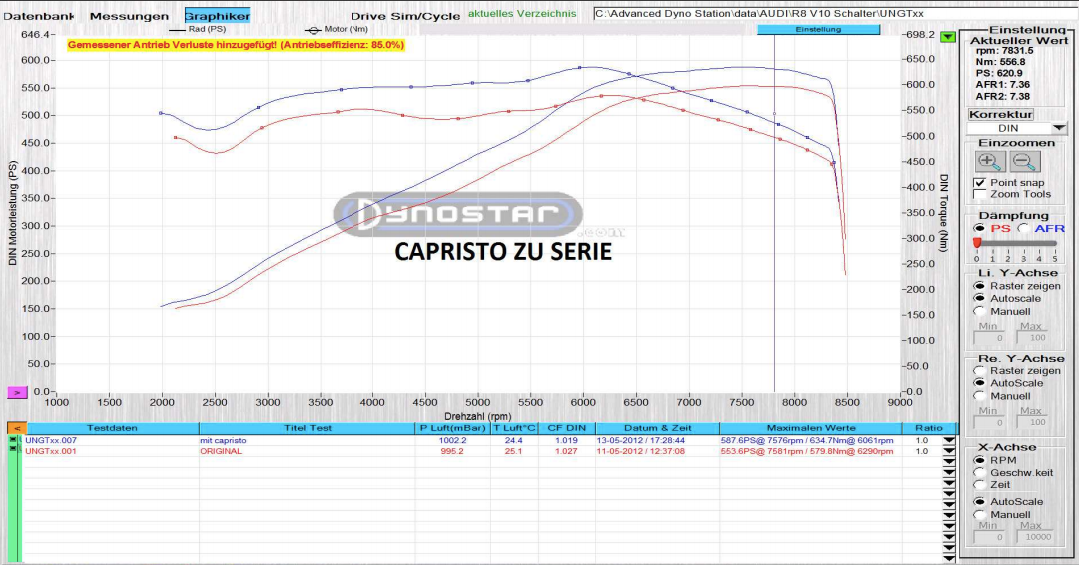Click the Datum & Zeit column header
The height and width of the screenshot is (565, 1079).
click(658, 428)
